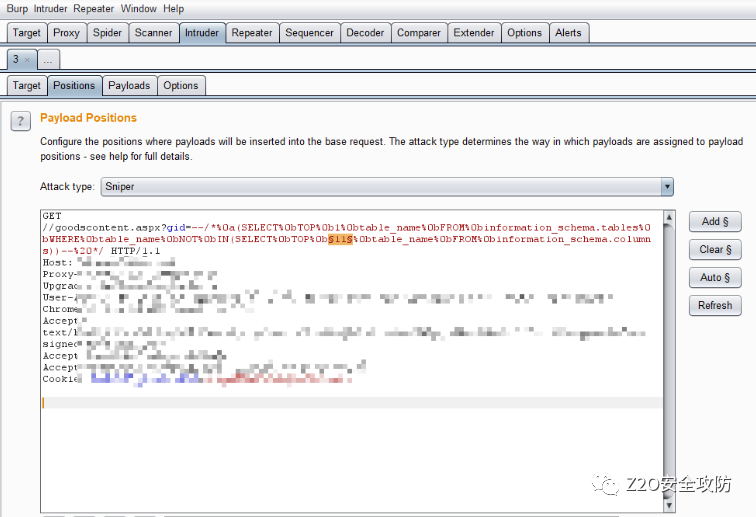756x517 pixels.
Task: Switch to the top-level Target tab
Action: 27,33
